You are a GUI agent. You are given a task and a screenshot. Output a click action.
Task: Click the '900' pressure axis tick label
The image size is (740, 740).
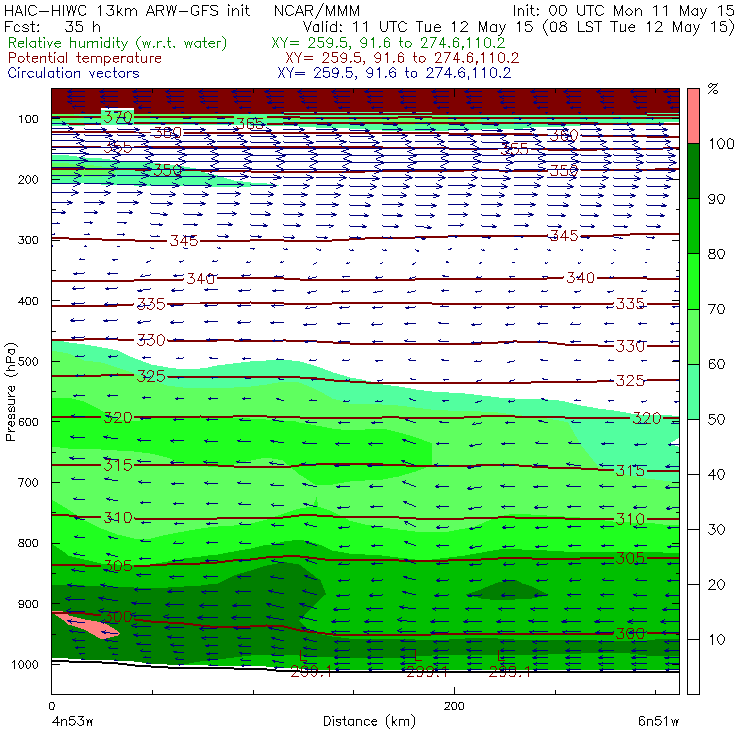pos(28,604)
